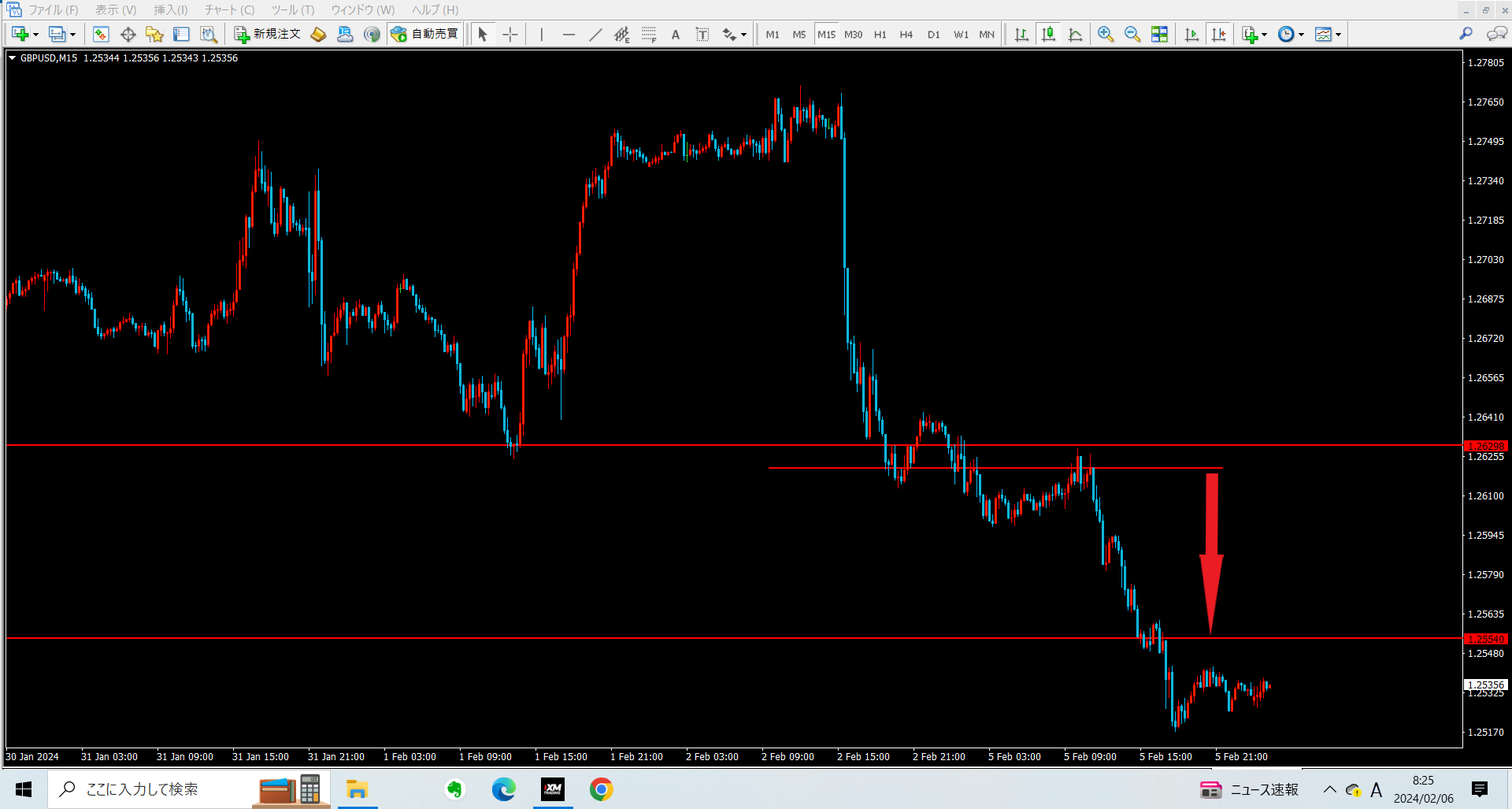Open the Strategy Tester icon
Screen dimensions: 1512x809
pos(208,34)
